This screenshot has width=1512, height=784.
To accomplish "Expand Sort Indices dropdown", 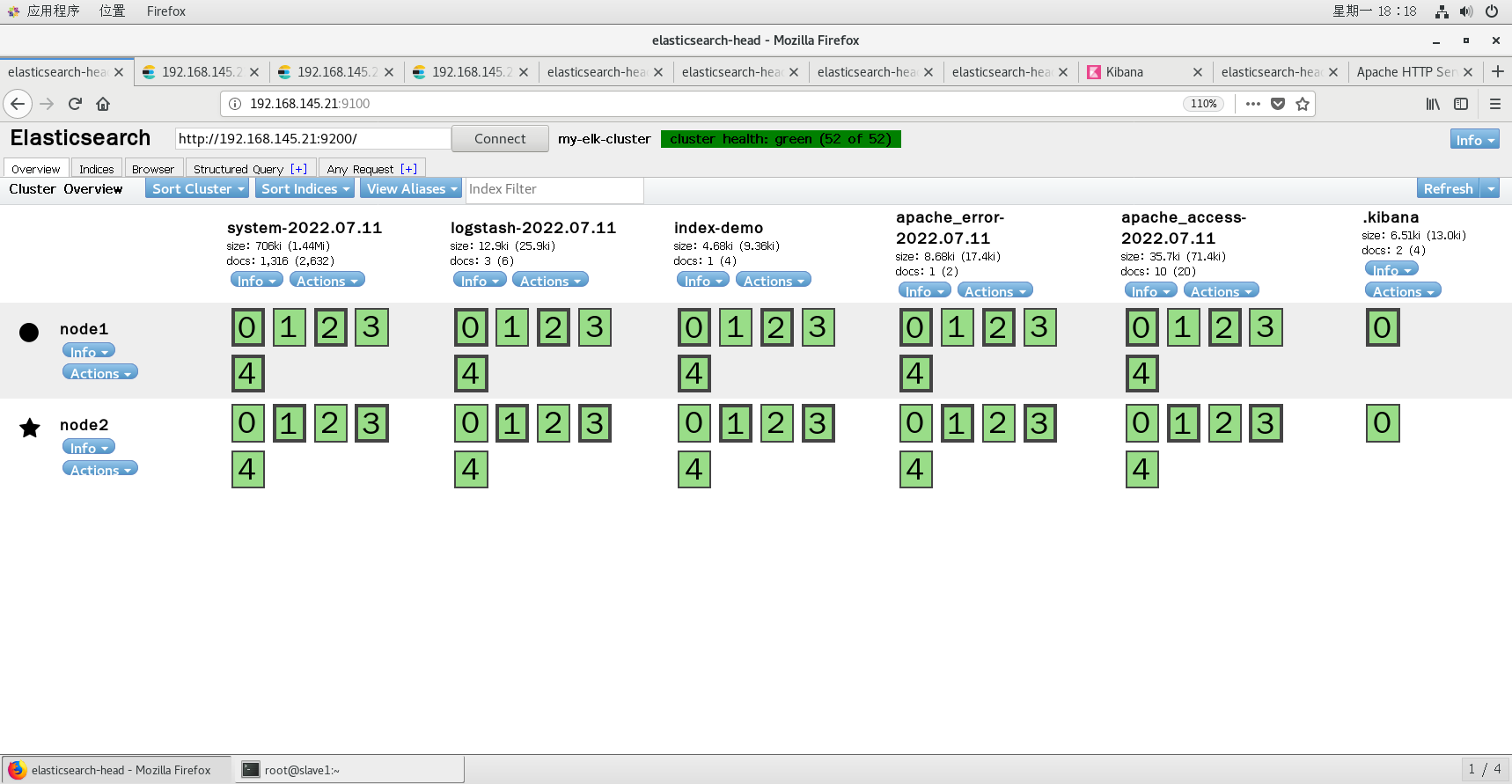I will point(305,188).
